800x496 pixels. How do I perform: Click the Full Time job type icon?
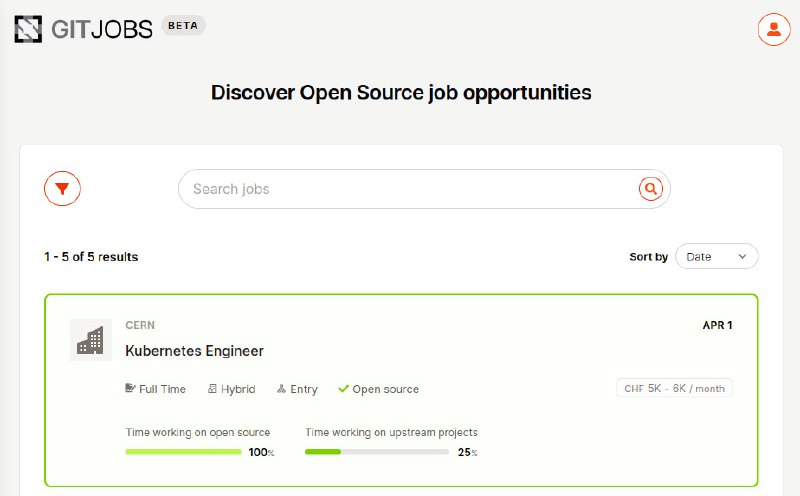(x=130, y=388)
